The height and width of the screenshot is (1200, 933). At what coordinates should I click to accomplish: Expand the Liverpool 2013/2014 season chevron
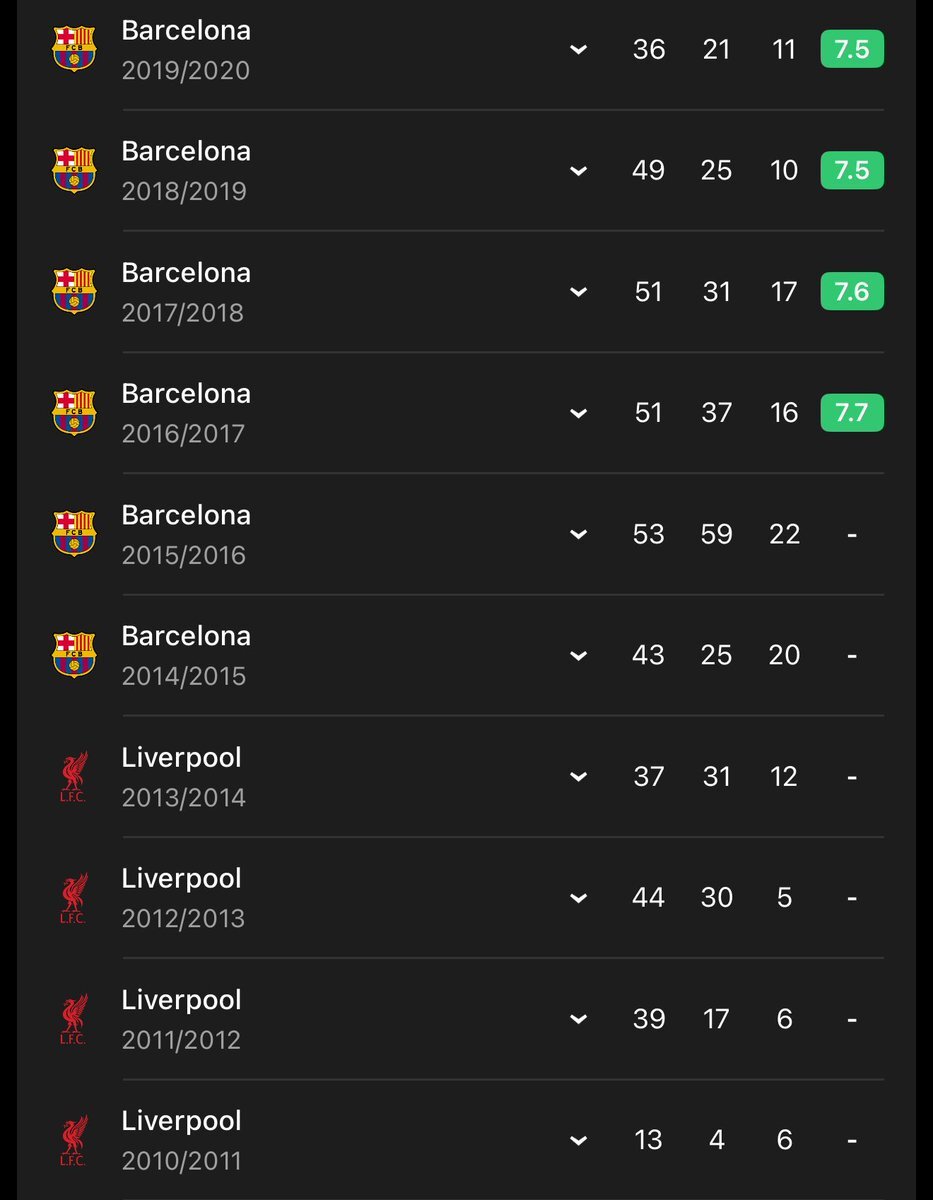pos(578,777)
